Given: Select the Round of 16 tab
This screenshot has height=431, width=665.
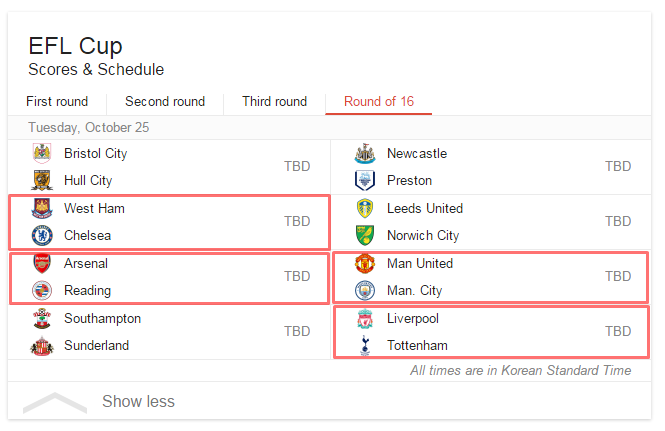Looking at the screenshot, I should click(x=379, y=101).
